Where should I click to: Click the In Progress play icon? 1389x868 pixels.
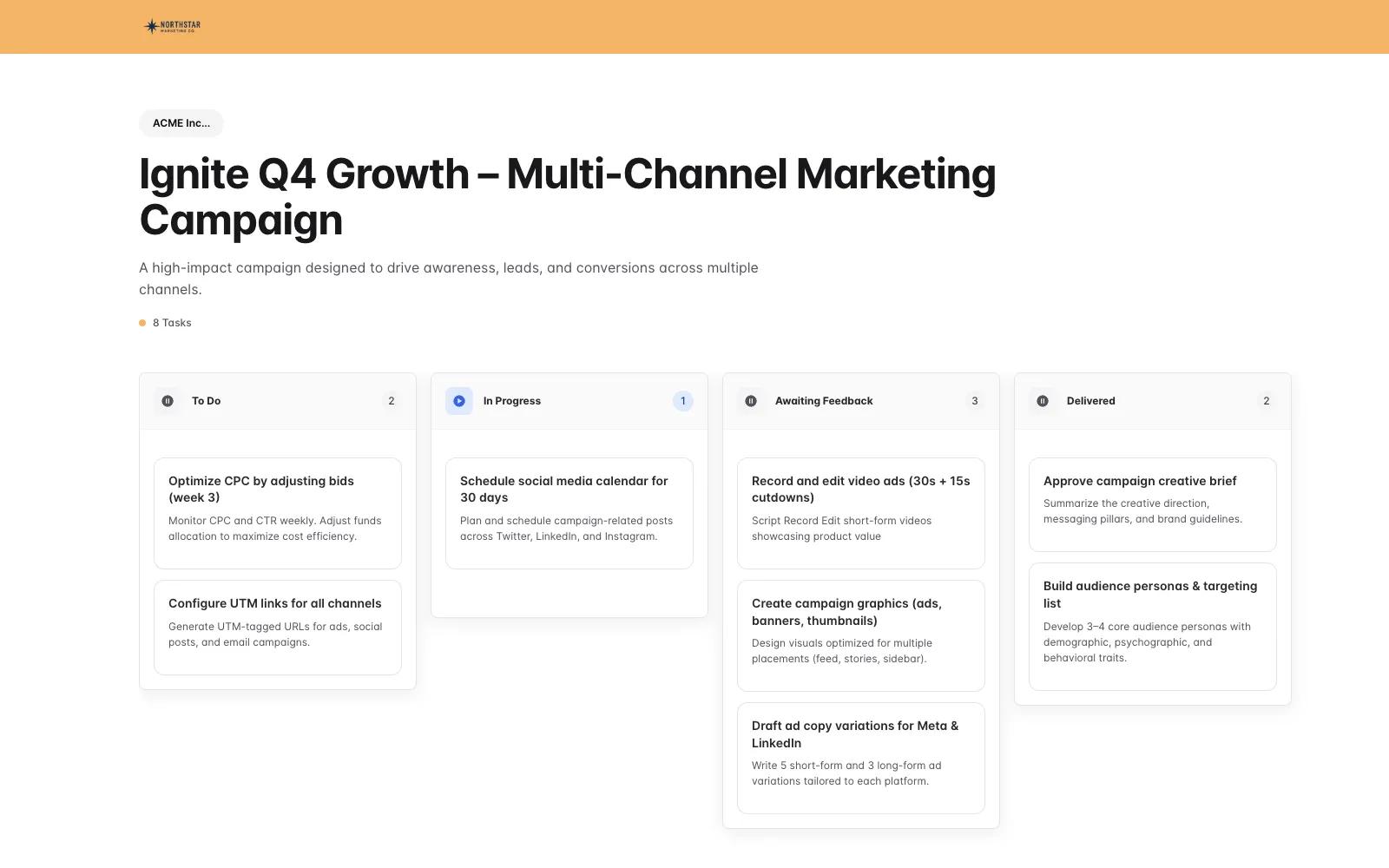(x=459, y=401)
